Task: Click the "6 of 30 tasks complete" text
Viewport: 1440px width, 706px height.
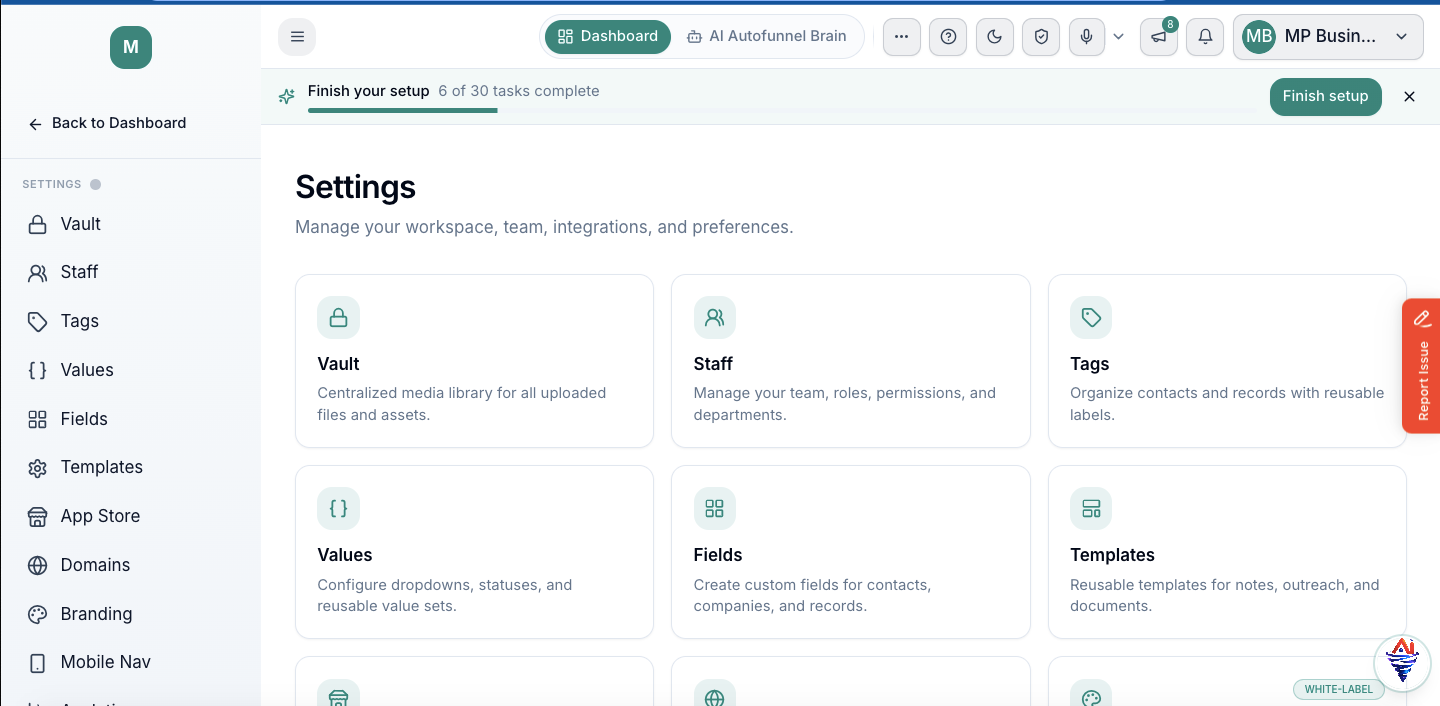Action: coord(519,91)
